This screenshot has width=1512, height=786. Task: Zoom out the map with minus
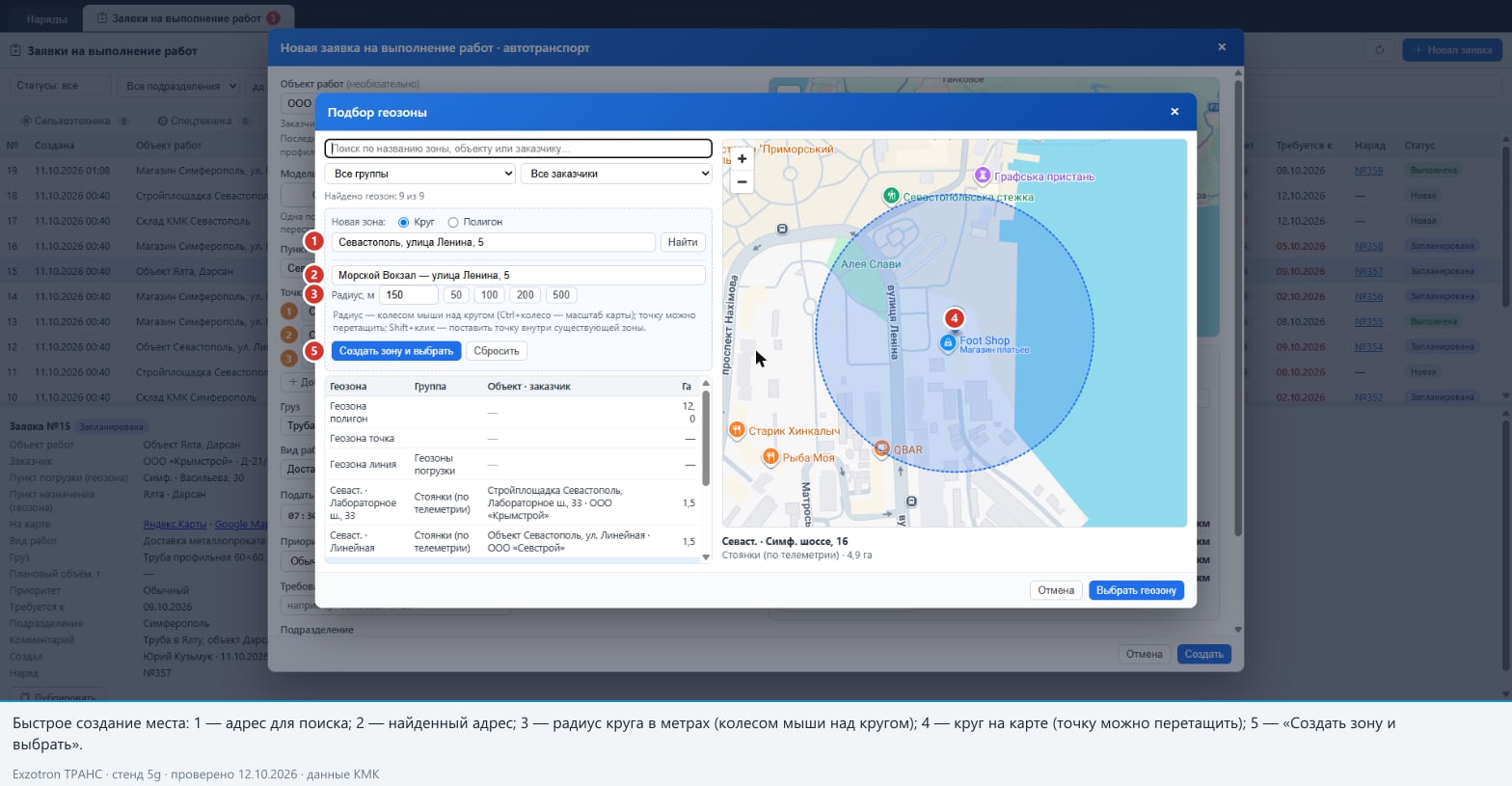(x=742, y=182)
